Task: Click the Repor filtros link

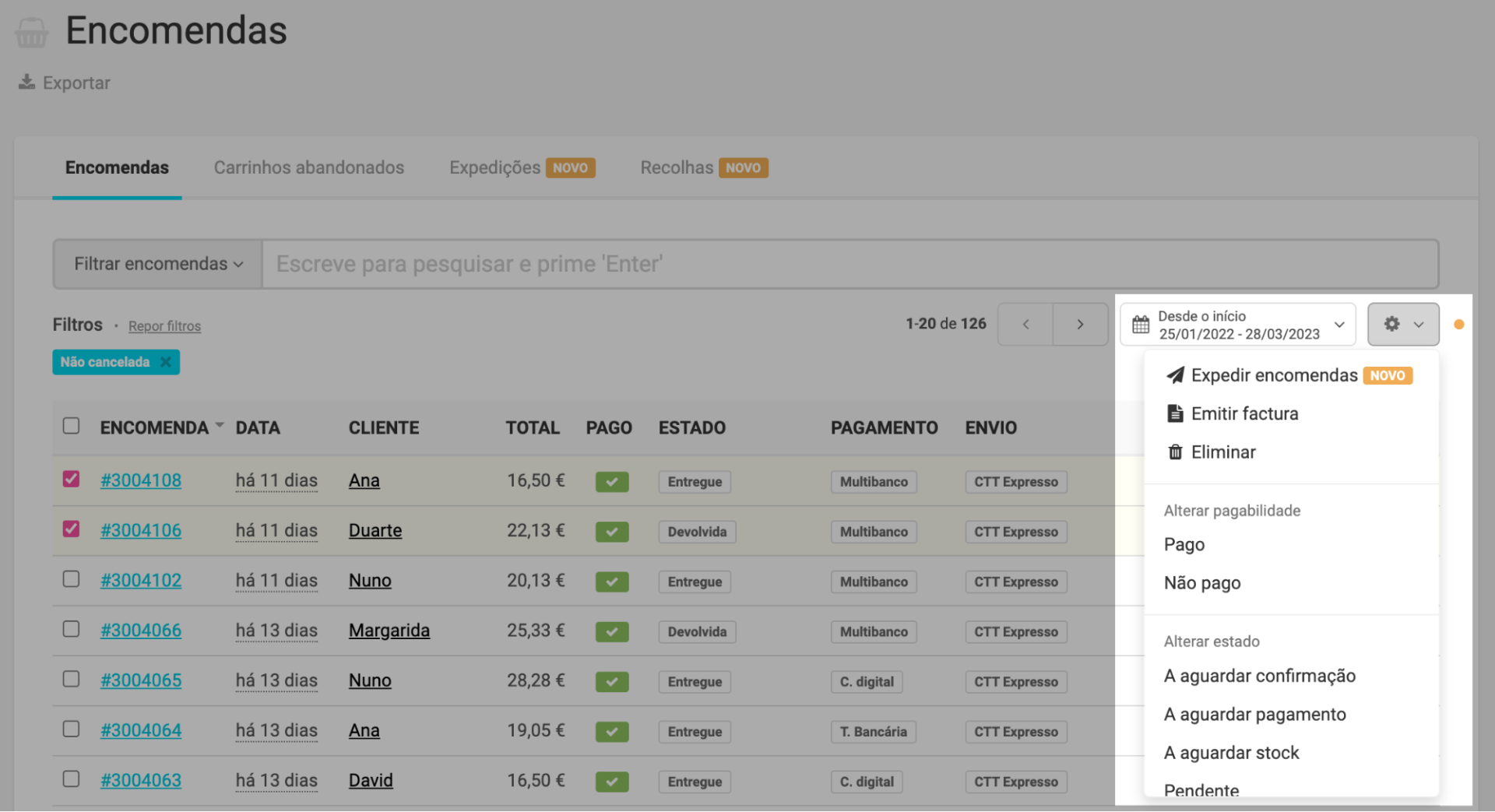Action: [164, 326]
